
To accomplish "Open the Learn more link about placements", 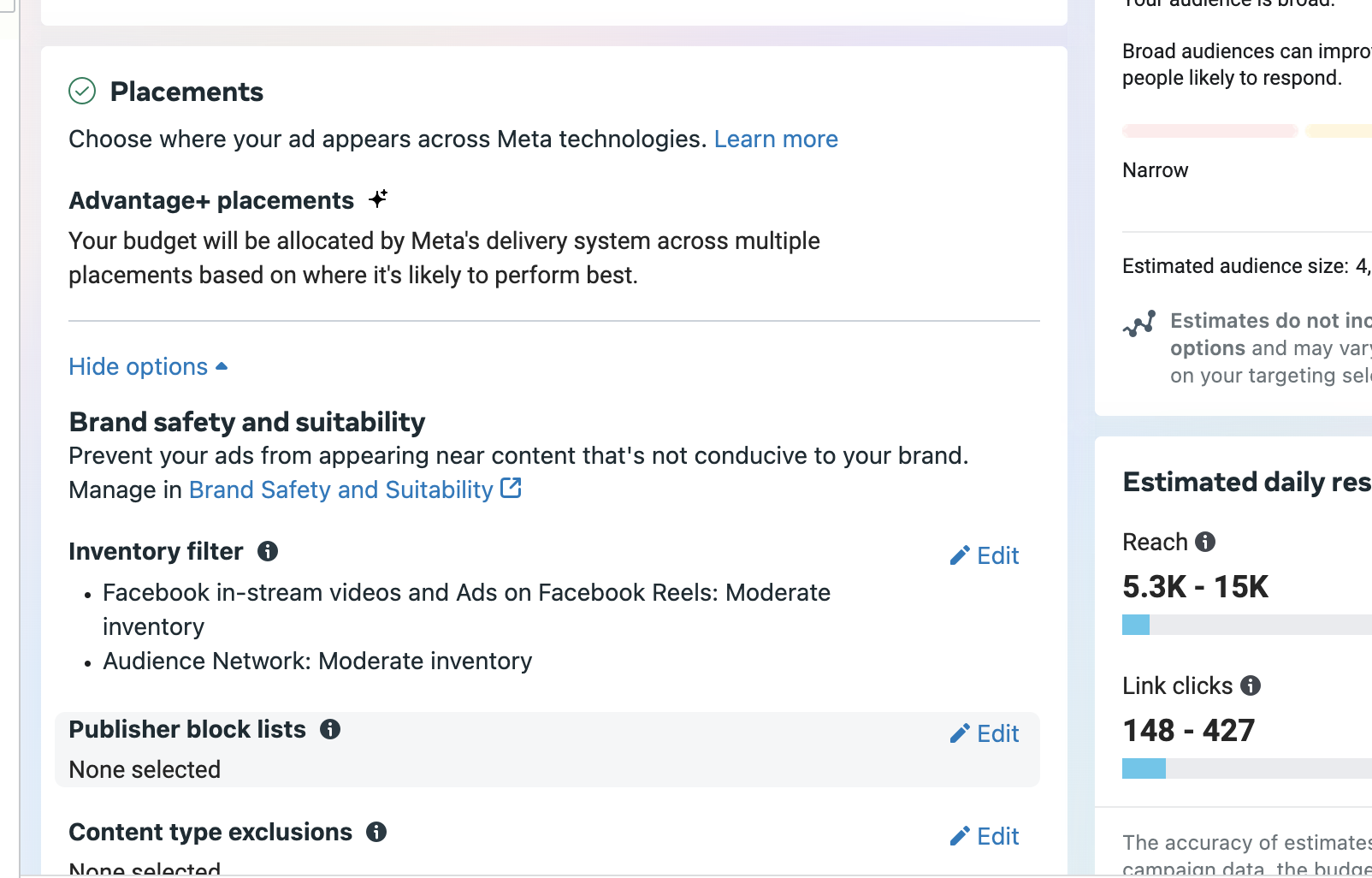I will pos(775,139).
